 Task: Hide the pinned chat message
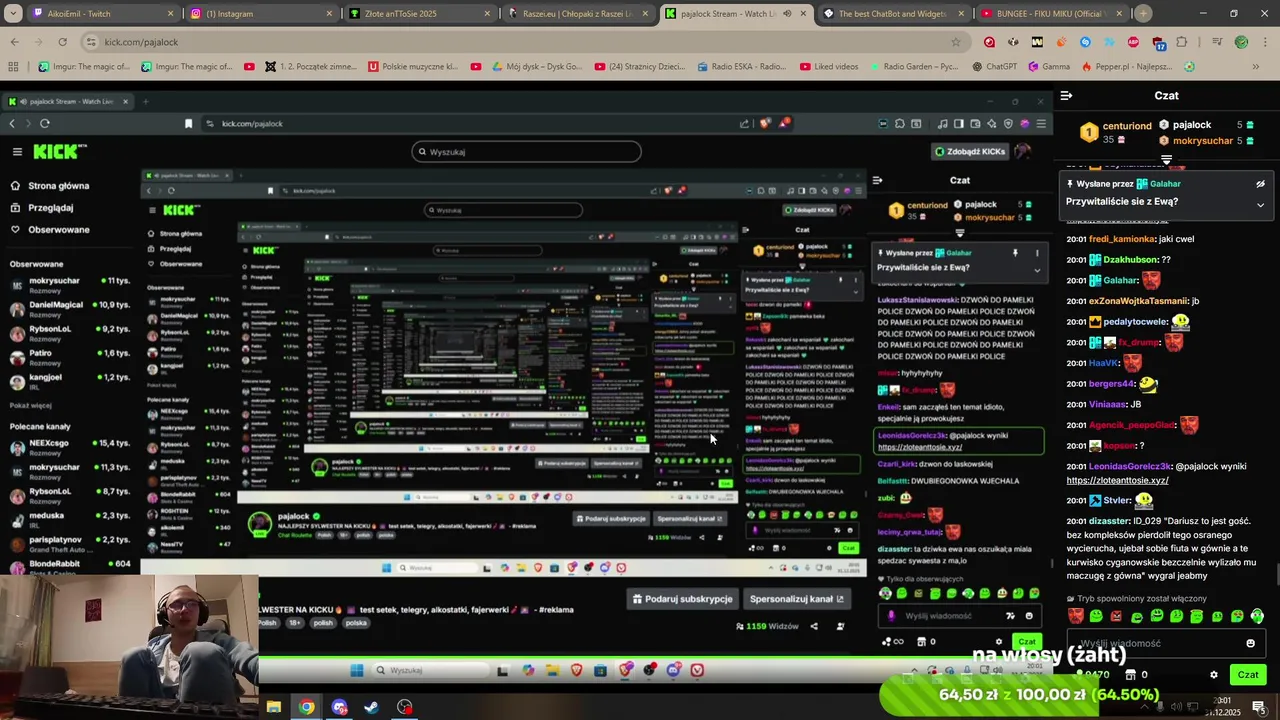click(x=1260, y=184)
